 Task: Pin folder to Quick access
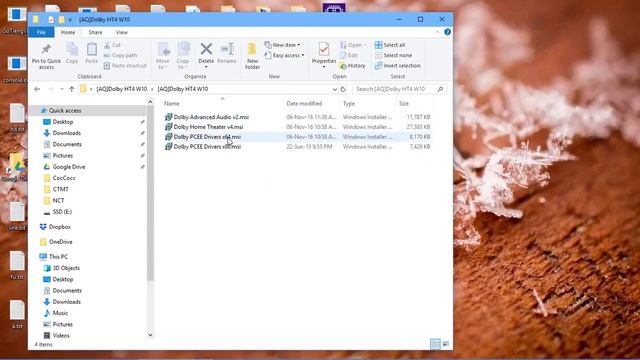(x=46, y=56)
